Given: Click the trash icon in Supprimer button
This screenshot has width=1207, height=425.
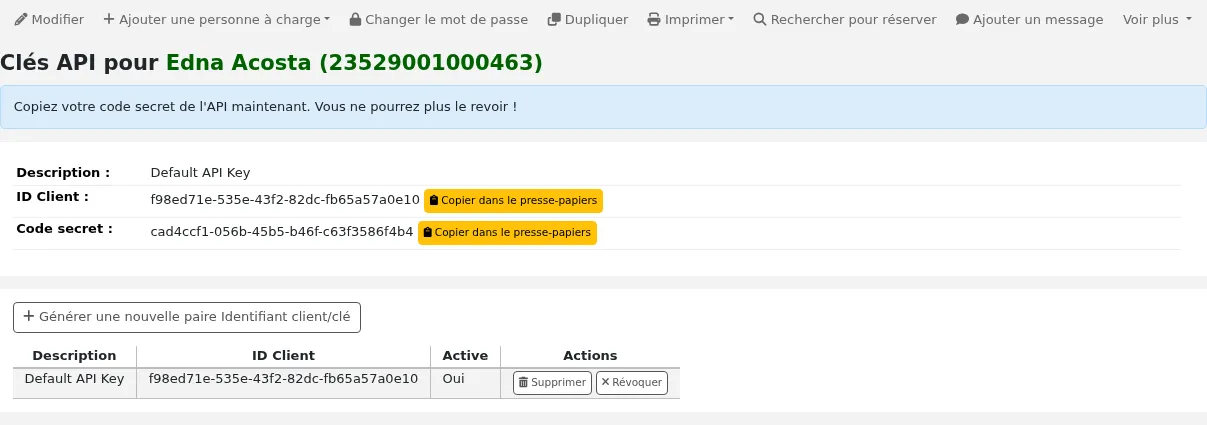Looking at the screenshot, I should [x=523, y=382].
